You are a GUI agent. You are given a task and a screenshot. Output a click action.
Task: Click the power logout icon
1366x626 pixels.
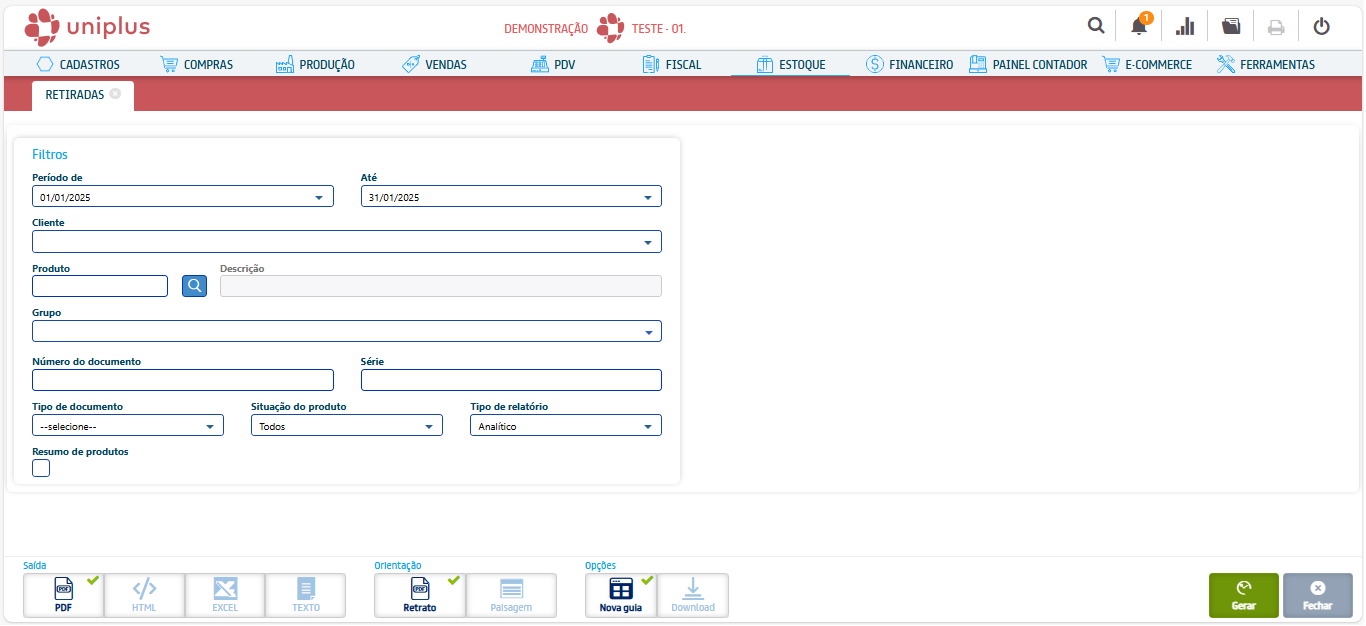coord(1321,26)
